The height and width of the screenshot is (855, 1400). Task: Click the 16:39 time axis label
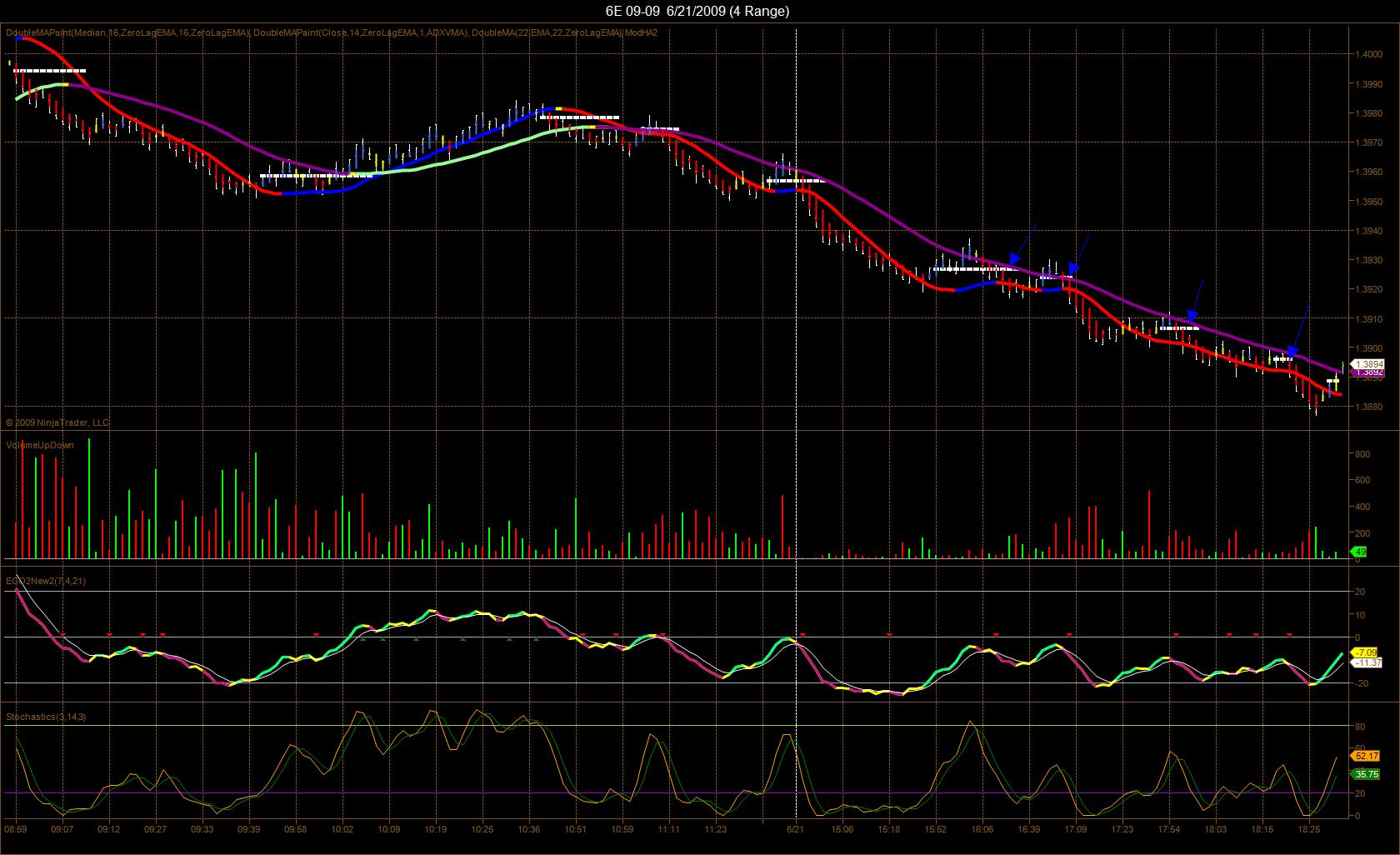tap(1029, 829)
